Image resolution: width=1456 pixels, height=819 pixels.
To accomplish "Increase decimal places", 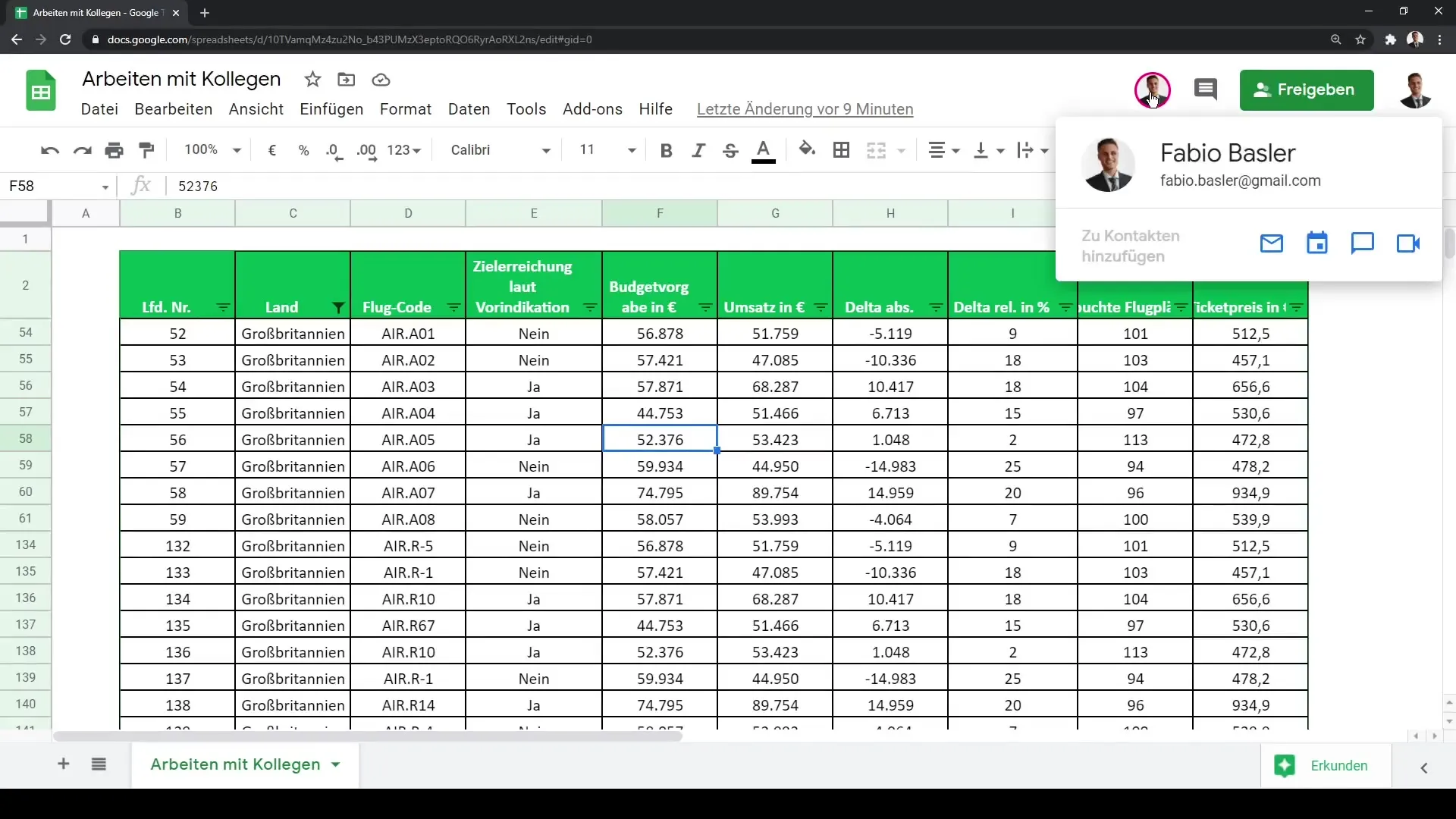I will [367, 150].
